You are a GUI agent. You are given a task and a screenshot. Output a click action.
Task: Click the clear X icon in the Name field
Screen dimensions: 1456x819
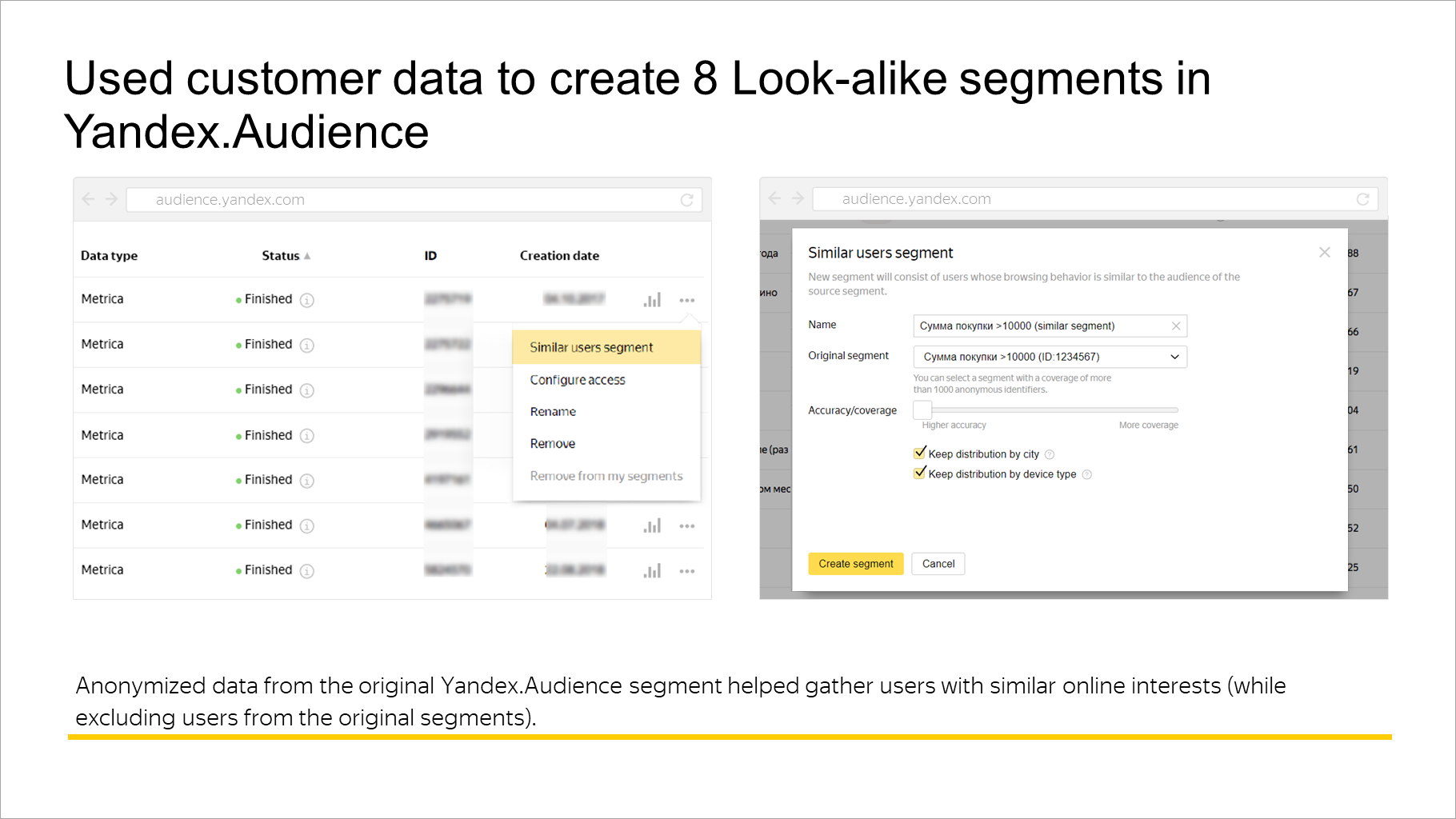coord(1176,326)
